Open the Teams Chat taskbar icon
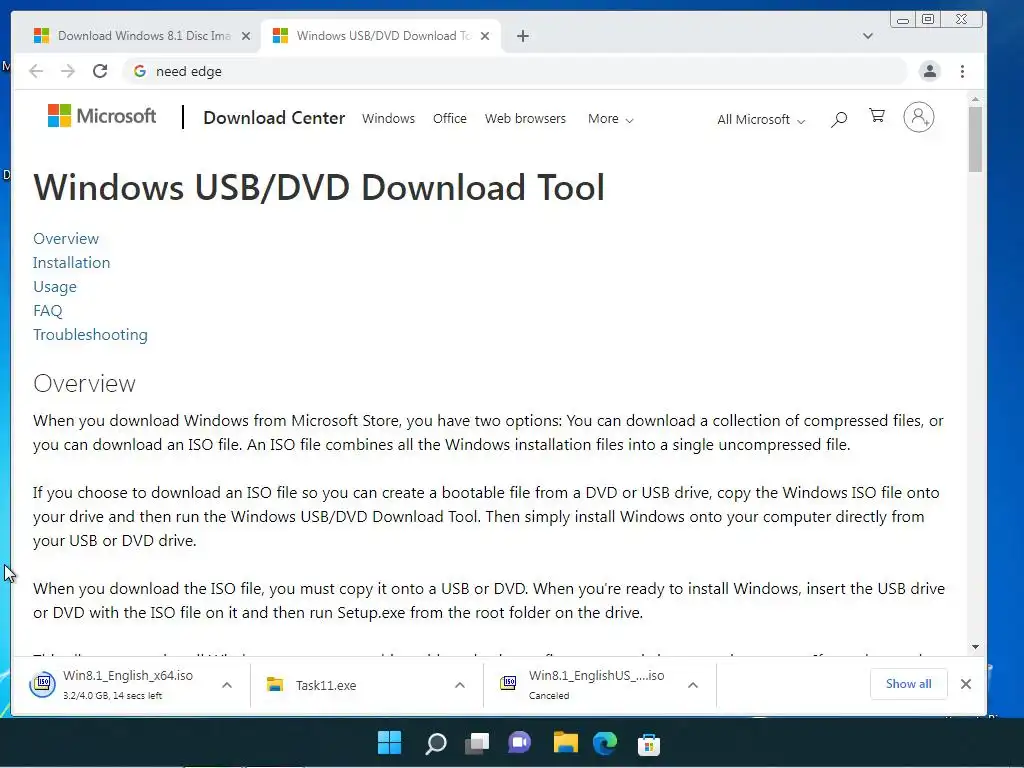1024x768 pixels. pyautogui.click(x=520, y=743)
